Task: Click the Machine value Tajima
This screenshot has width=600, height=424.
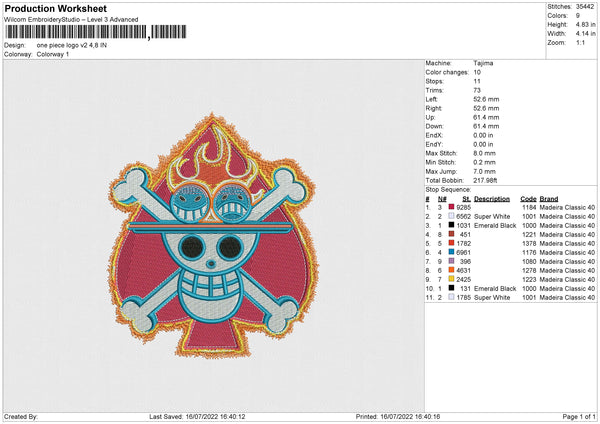Action: (x=483, y=63)
